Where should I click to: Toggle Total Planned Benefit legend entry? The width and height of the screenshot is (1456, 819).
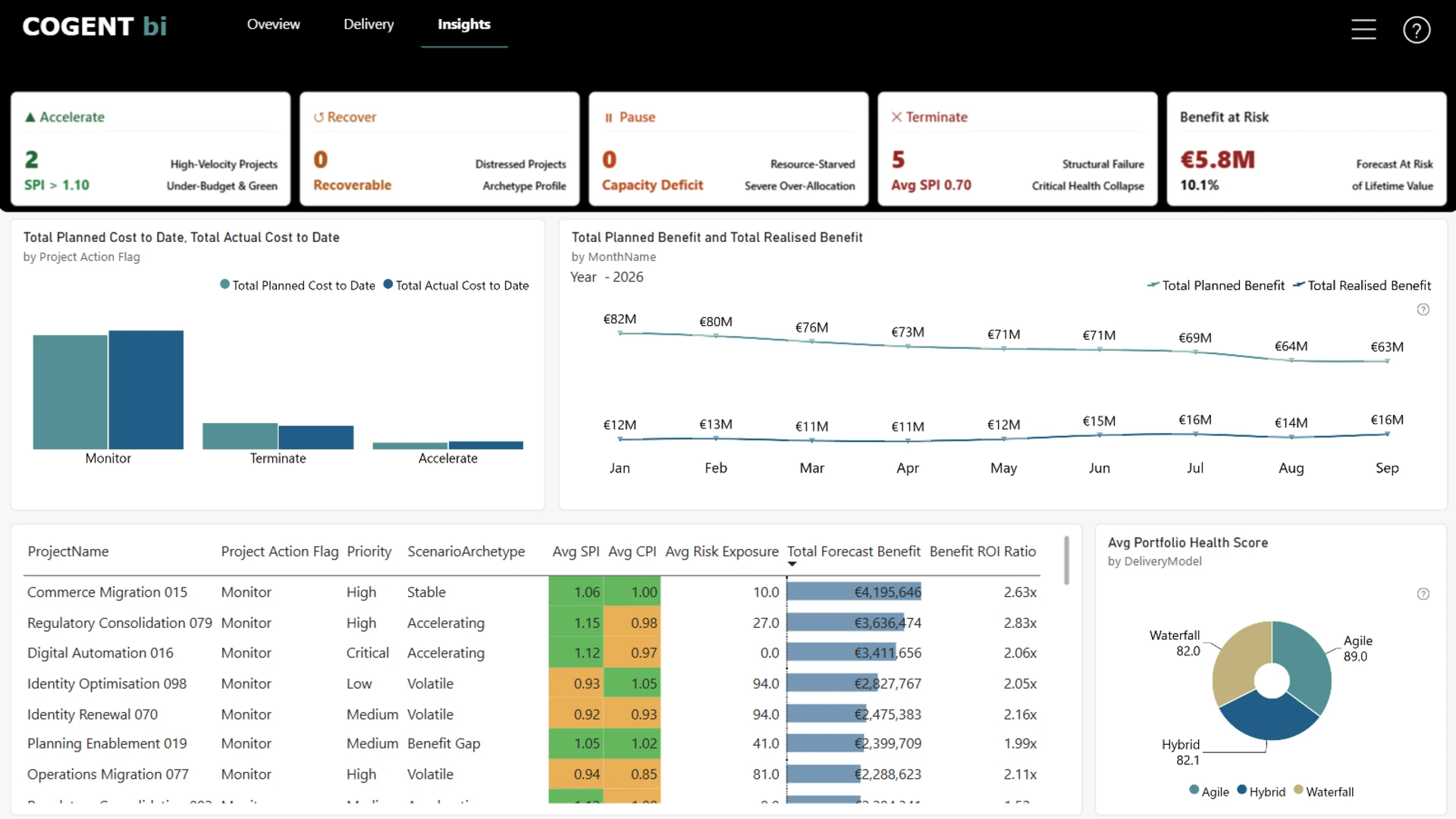coord(1216,285)
